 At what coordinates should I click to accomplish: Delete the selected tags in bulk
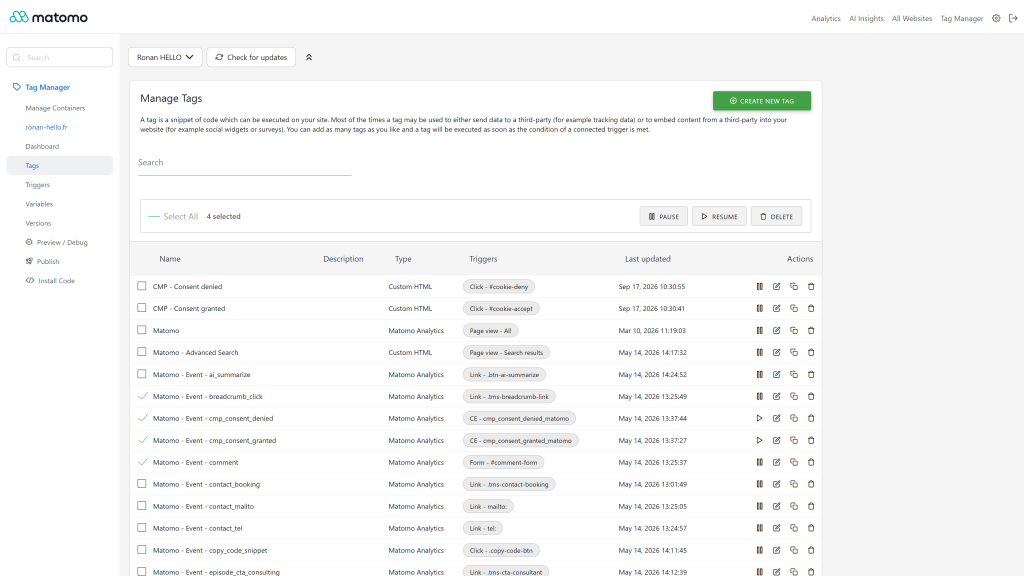(776, 216)
